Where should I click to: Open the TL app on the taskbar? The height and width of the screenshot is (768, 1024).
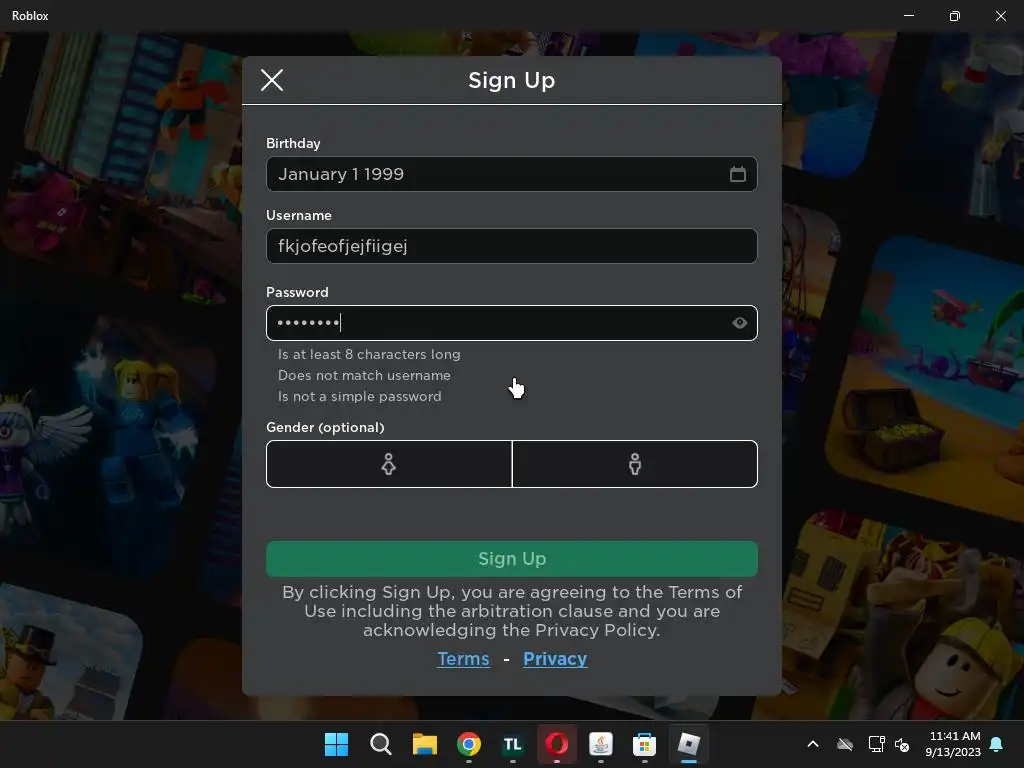point(513,744)
